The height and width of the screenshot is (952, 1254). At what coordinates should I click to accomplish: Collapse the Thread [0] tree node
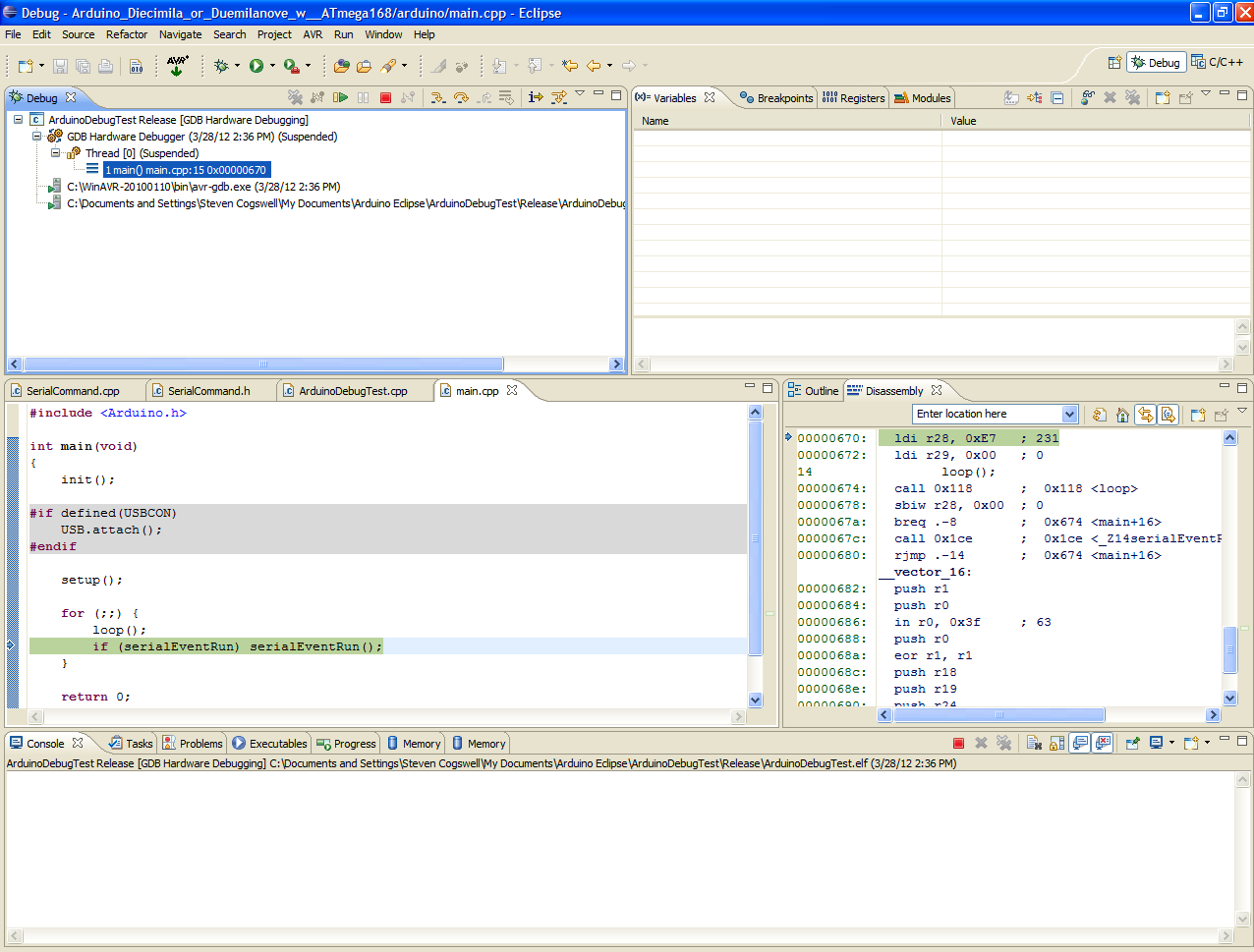(x=56, y=153)
